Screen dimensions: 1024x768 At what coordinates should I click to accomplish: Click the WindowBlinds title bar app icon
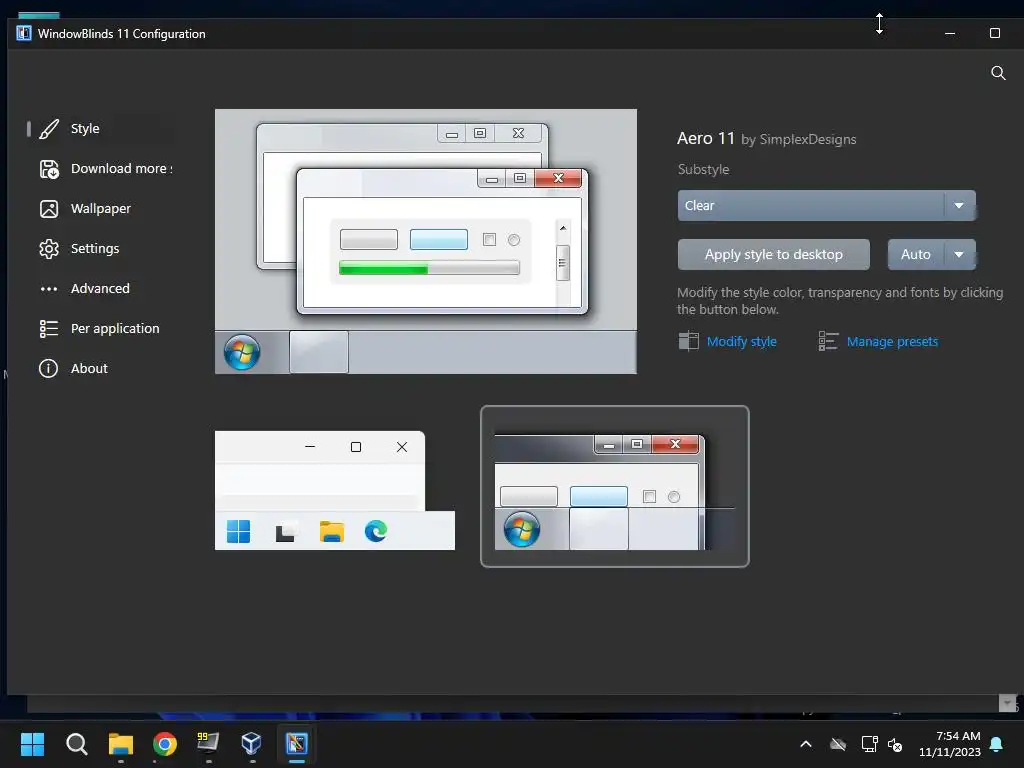24,33
